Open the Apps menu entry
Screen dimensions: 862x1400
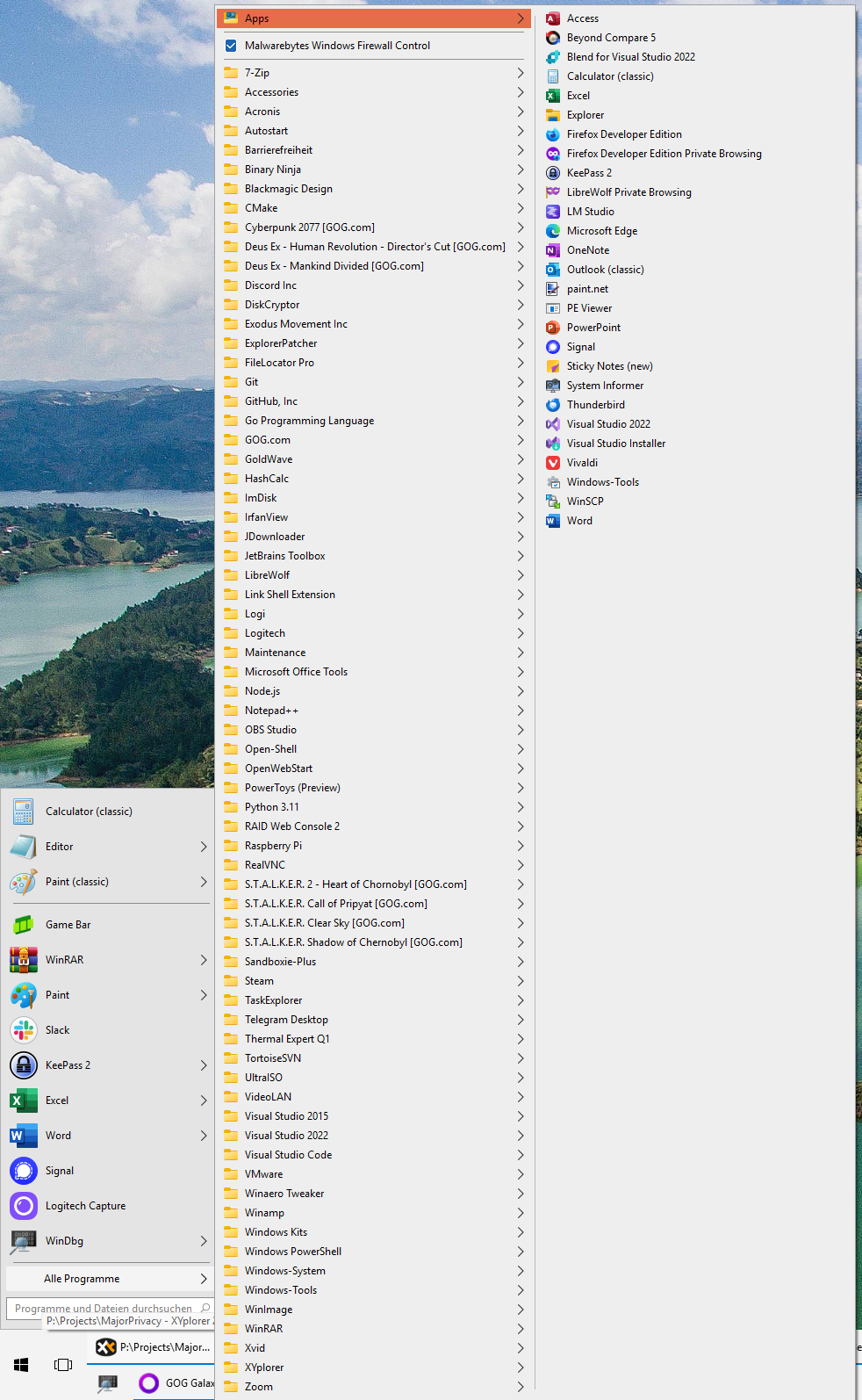point(373,18)
